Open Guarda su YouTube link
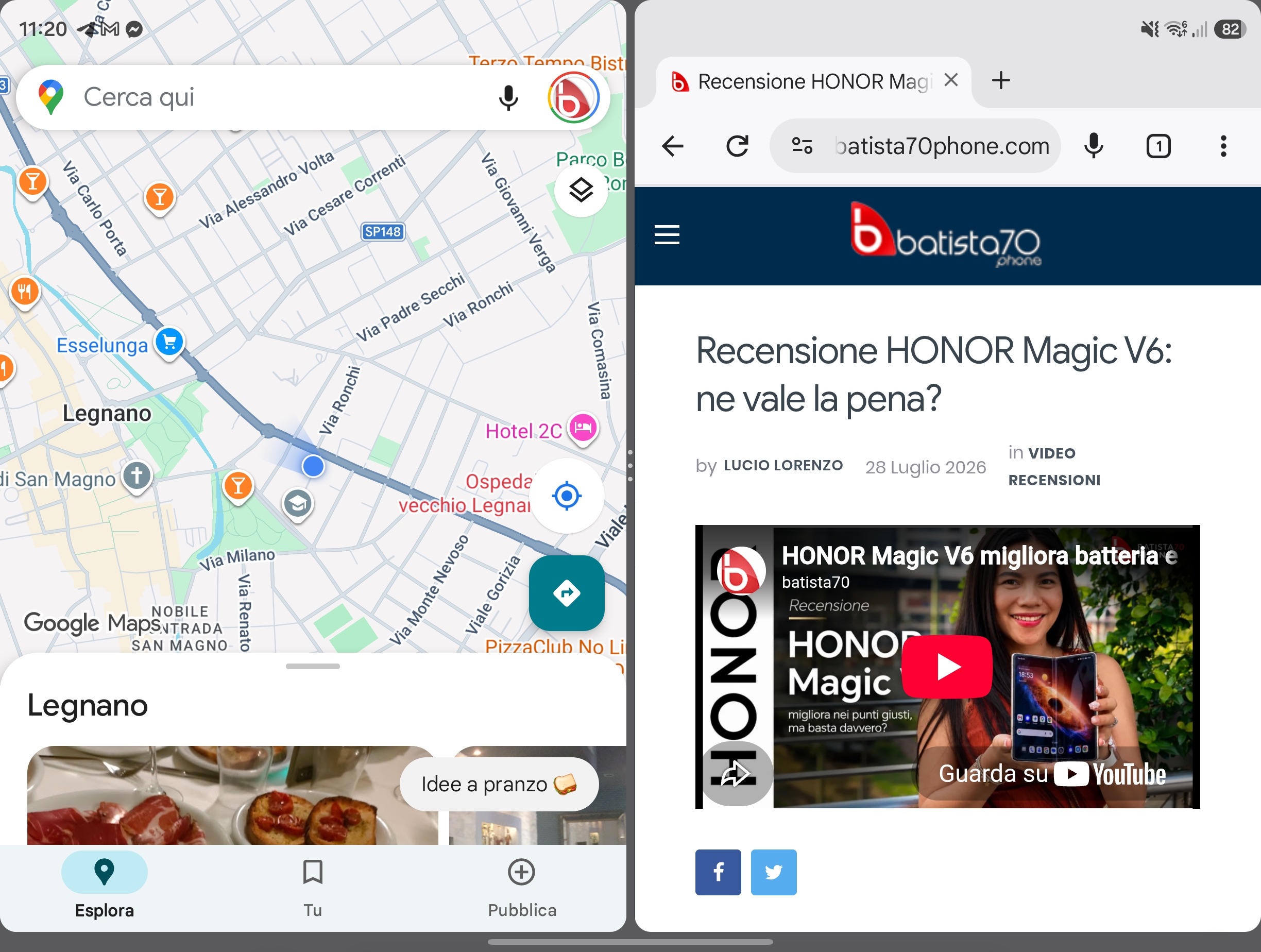Image resolution: width=1261 pixels, height=952 pixels. (1051, 774)
